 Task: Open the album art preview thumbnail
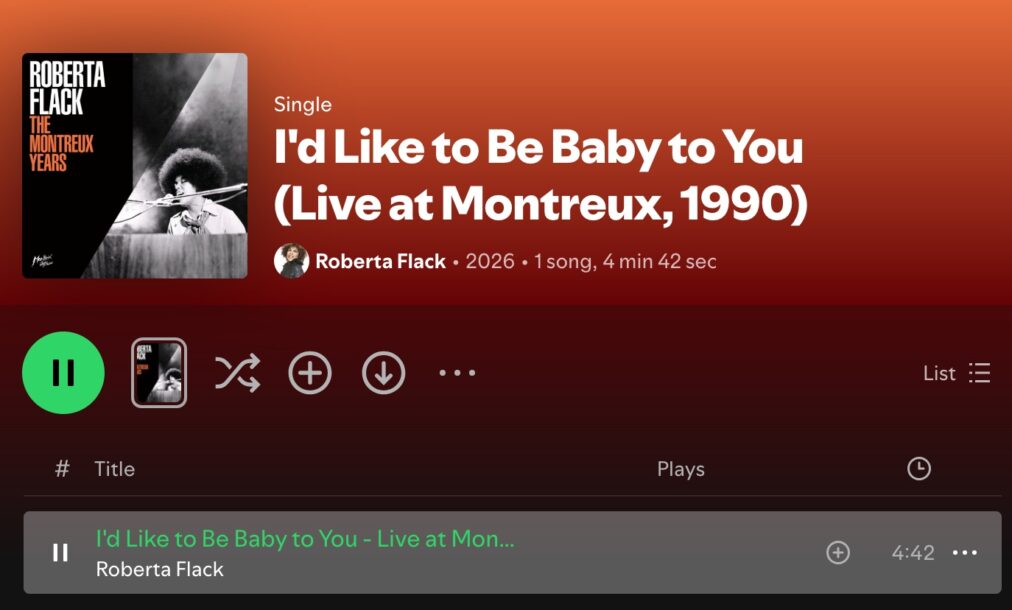pyautogui.click(x=159, y=372)
